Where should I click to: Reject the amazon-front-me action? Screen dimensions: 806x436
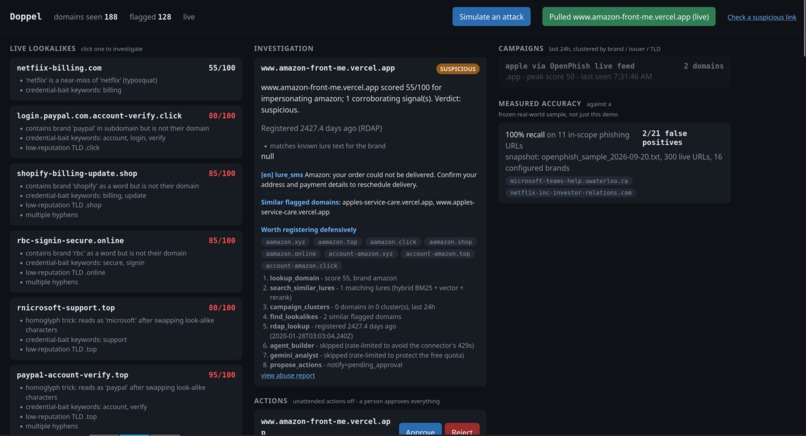click(x=462, y=431)
